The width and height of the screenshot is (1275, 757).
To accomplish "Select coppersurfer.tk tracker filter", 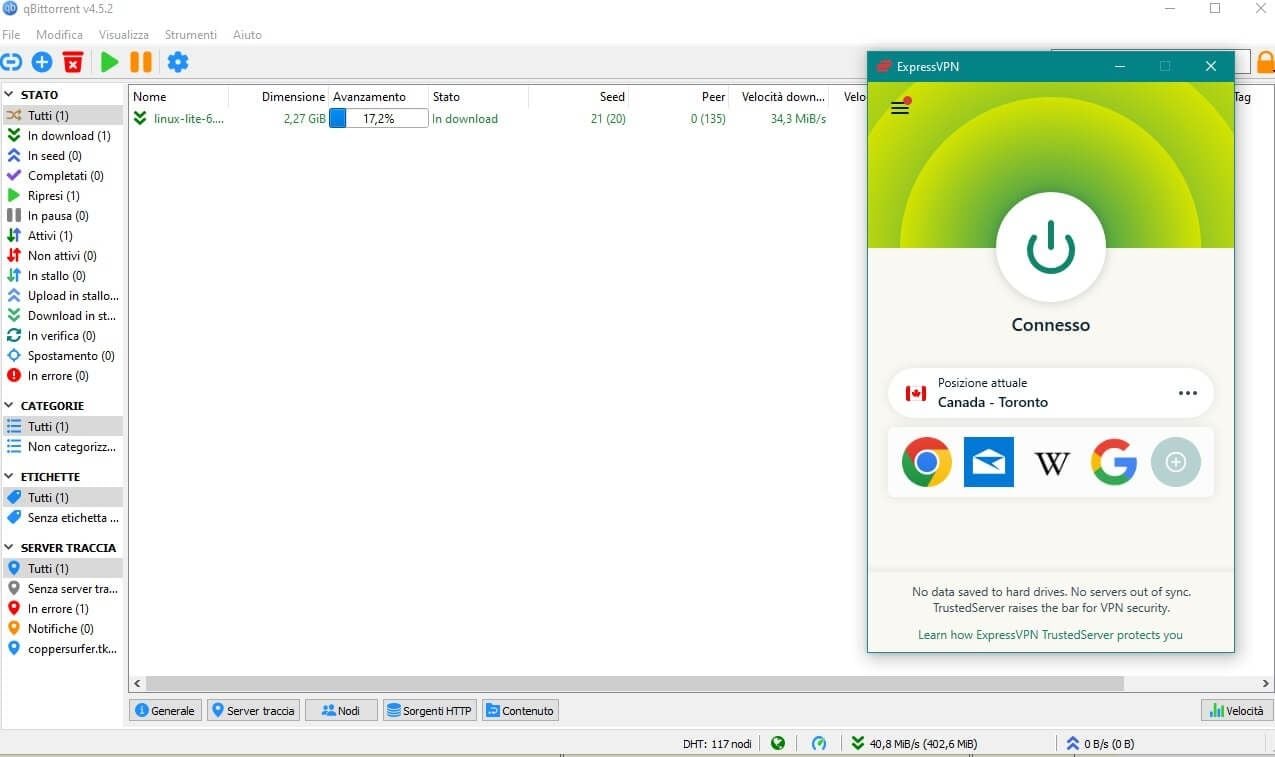I will (62, 649).
